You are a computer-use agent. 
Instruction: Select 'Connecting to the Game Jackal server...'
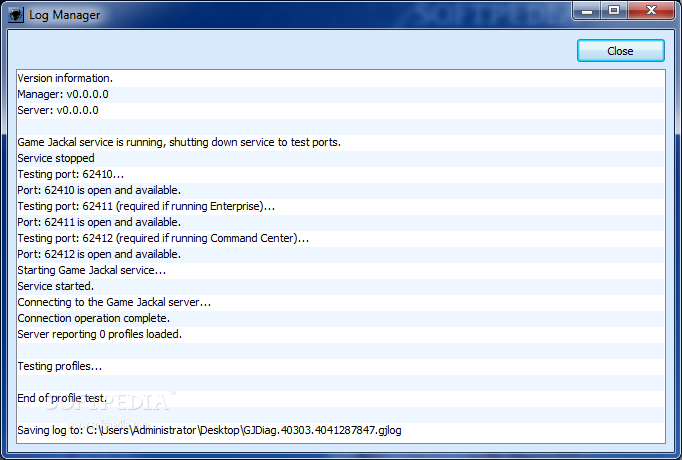pos(341,302)
